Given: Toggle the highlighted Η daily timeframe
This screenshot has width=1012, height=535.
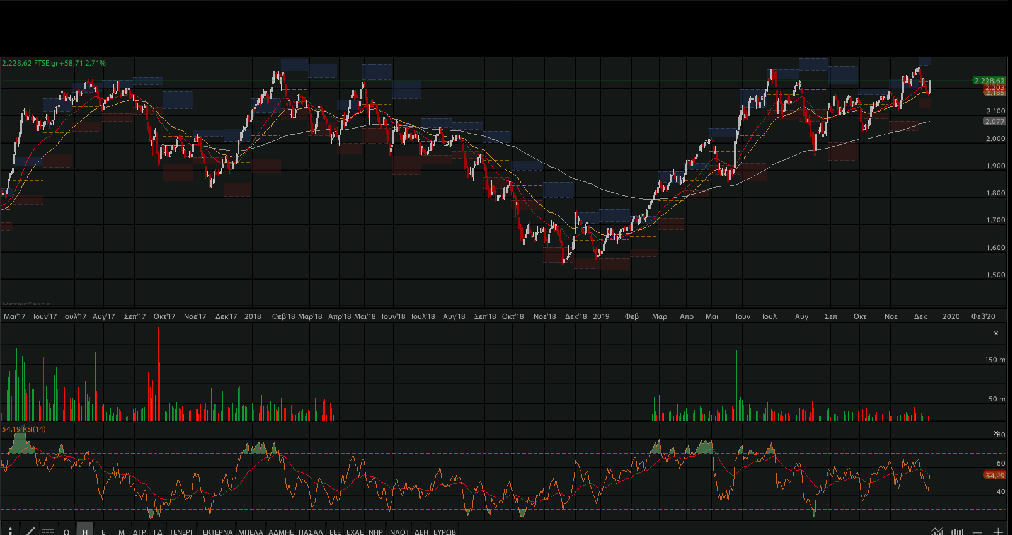Looking at the screenshot, I should (85, 530).
